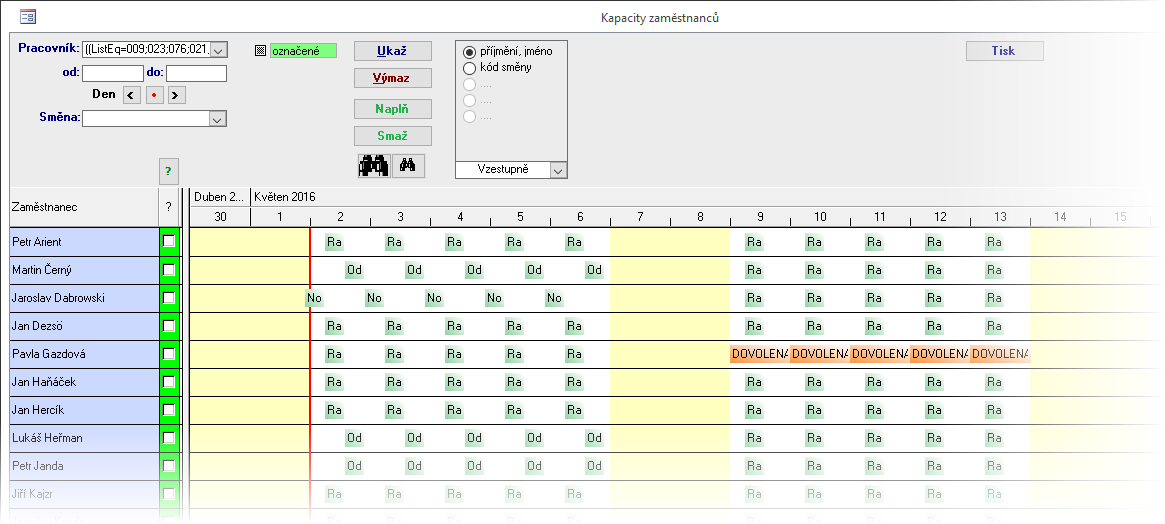Tick the checkbox for Petr Arient

click(169, 242)
